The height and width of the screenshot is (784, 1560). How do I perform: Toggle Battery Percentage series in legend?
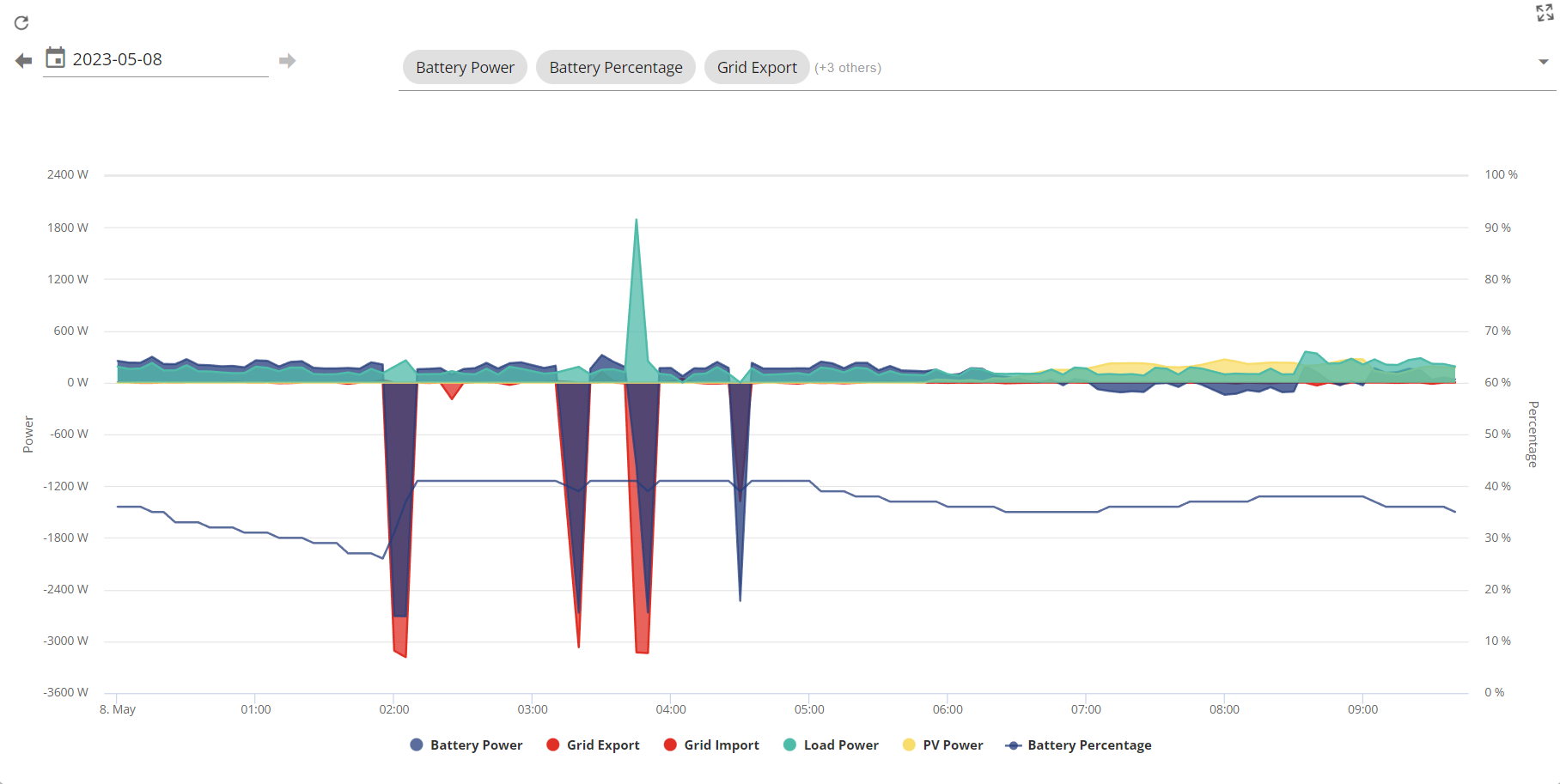pyautogui.click(x=1079, y=745)
